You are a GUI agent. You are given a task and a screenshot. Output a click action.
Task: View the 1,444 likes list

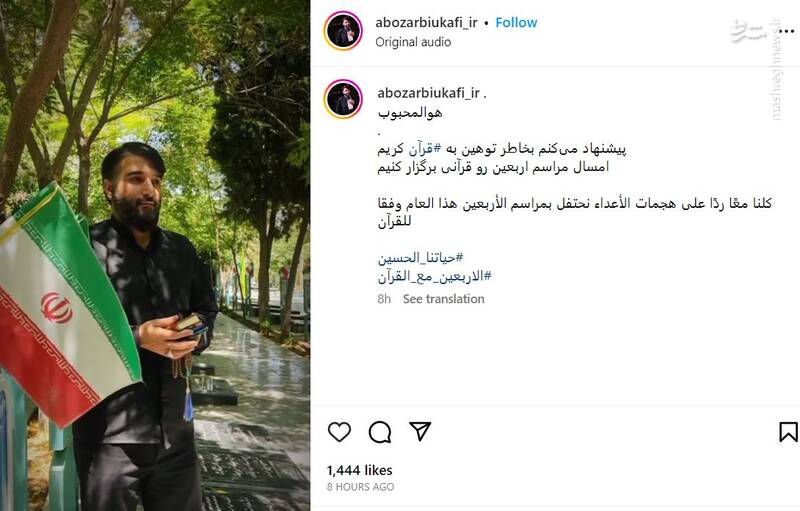360,470
